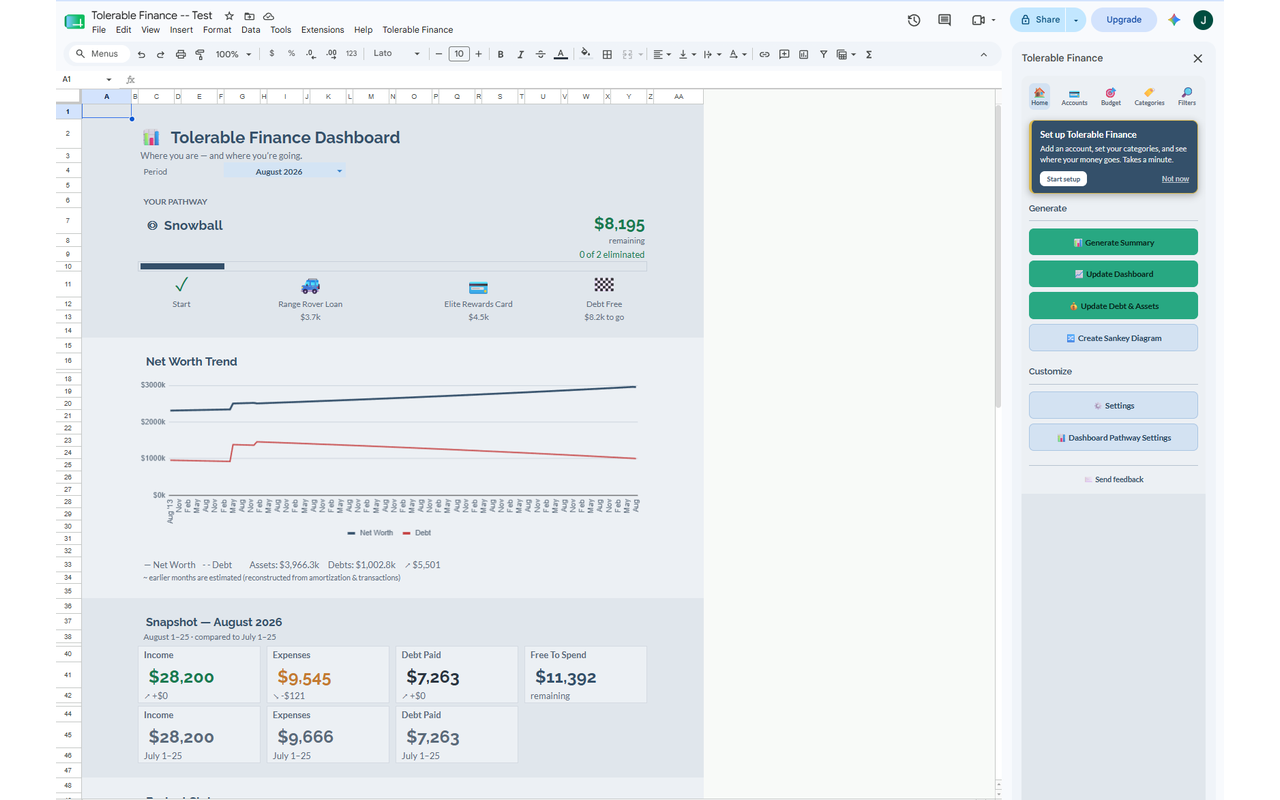The image size is (1280, 800).
Task: Open Dashboard Pathway Settings
Action: [x=1113, y=437]
